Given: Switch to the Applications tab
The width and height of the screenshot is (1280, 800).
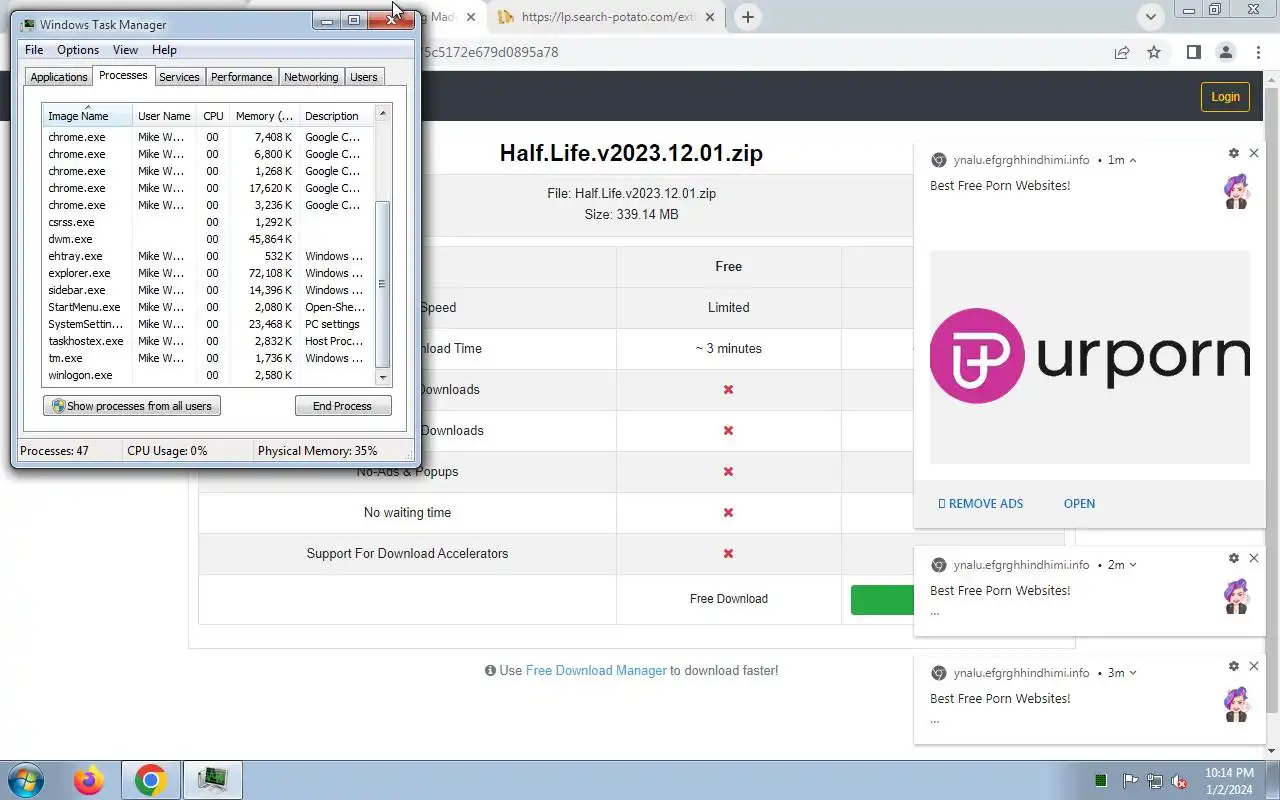Looking at the screenshot, I should click(x=59, y=77).
